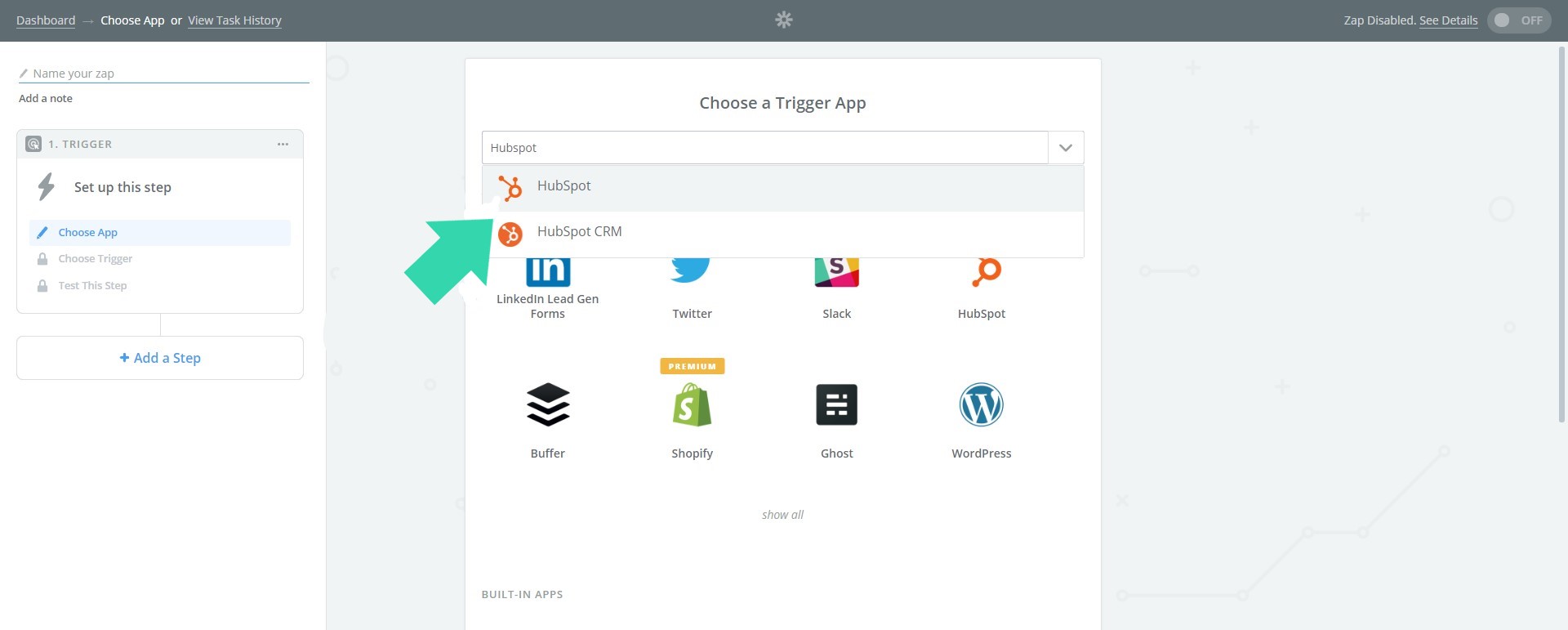The image size is (1568, 630).
Task: Click the Add a Step button
Action: click(159, 358)
